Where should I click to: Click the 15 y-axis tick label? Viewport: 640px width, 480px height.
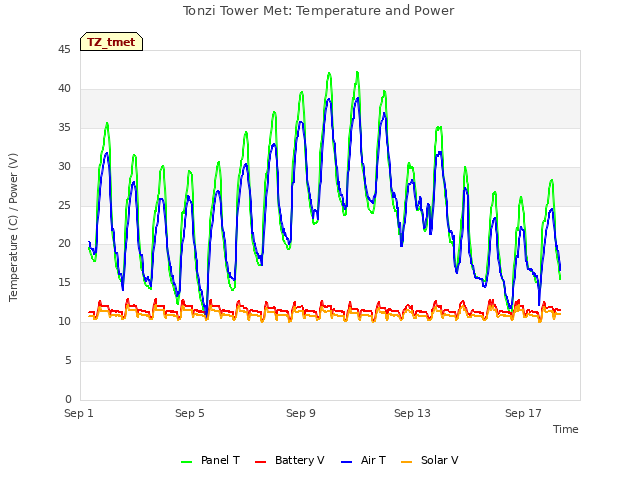(64, 282)
